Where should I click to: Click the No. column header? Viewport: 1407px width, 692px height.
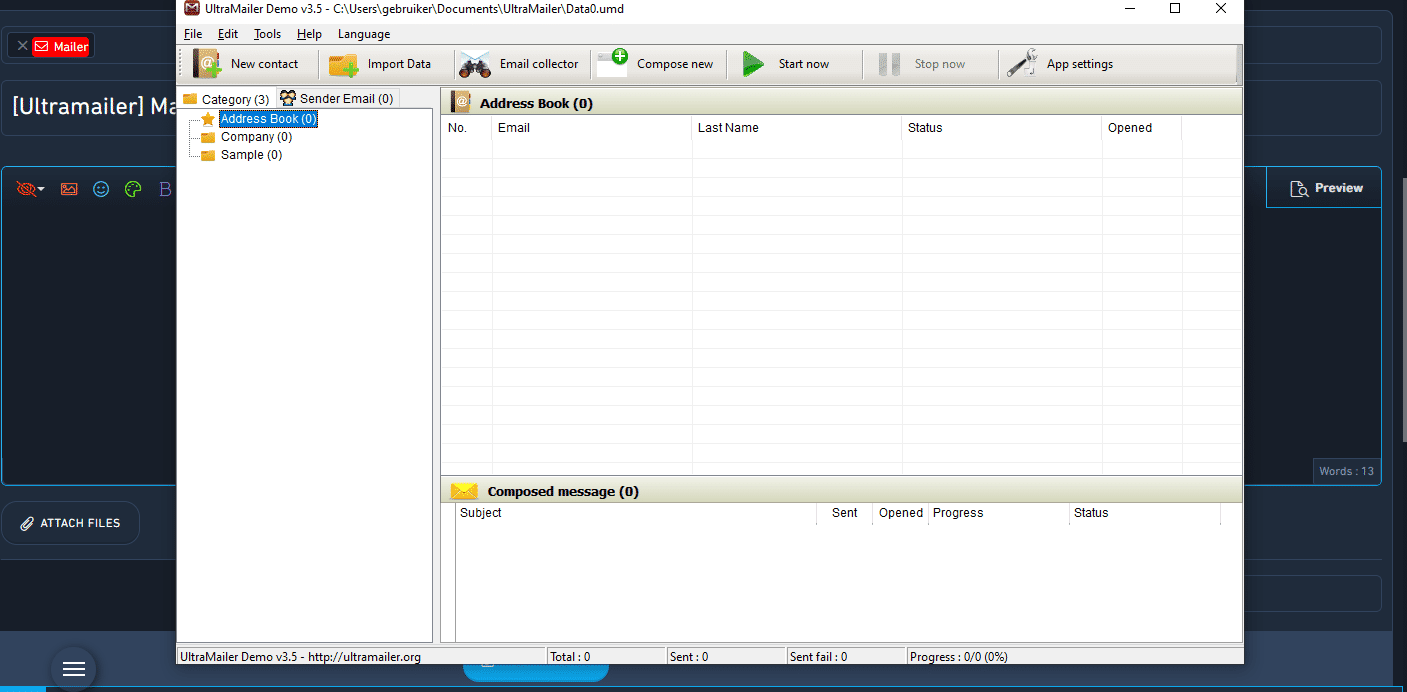point(467,128)
